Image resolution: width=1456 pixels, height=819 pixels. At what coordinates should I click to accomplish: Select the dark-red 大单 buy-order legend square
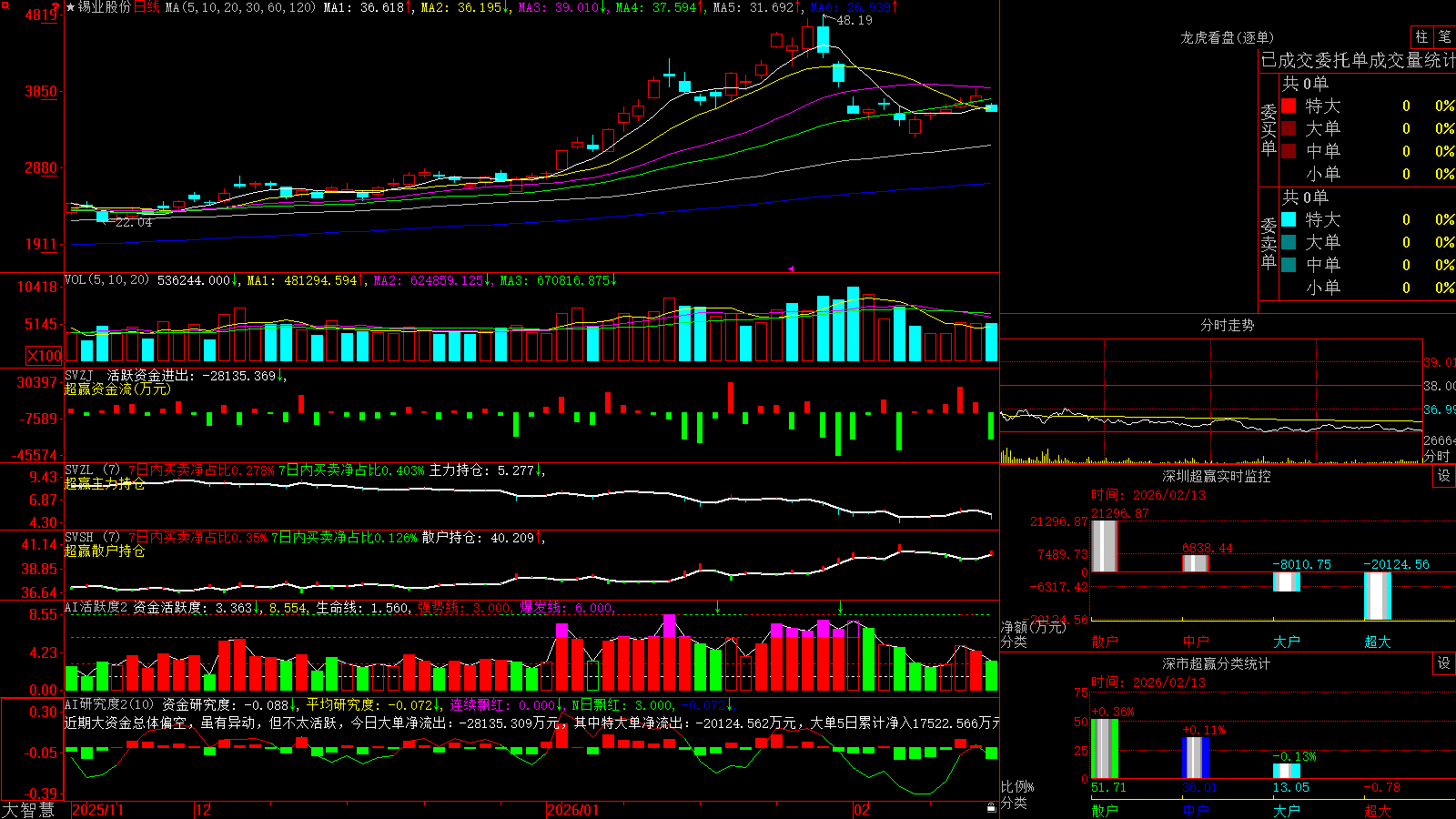coord(1289,128)
